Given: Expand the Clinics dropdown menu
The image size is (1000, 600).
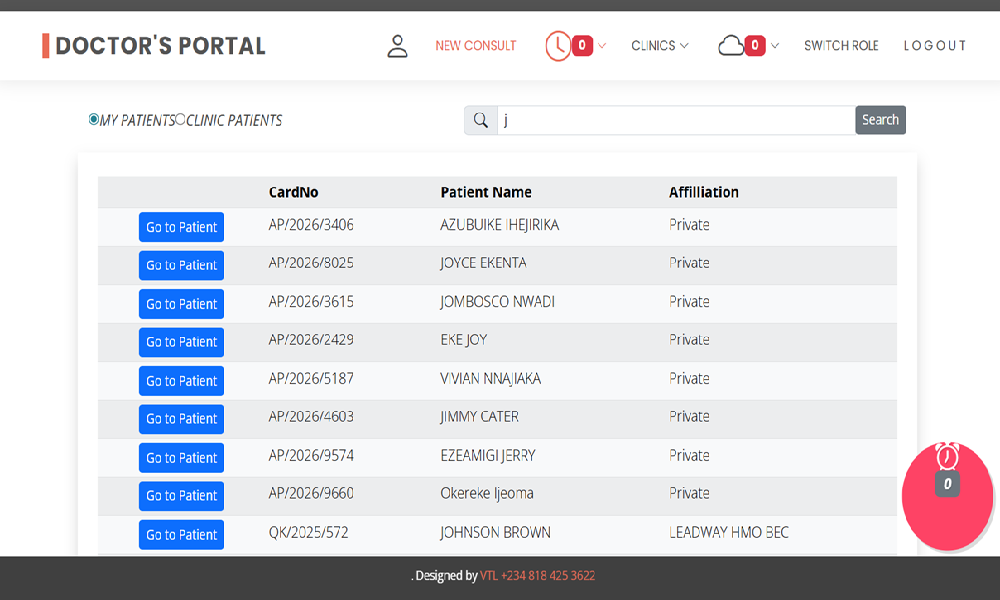Looking at the screenshot, I should point(659,46).
